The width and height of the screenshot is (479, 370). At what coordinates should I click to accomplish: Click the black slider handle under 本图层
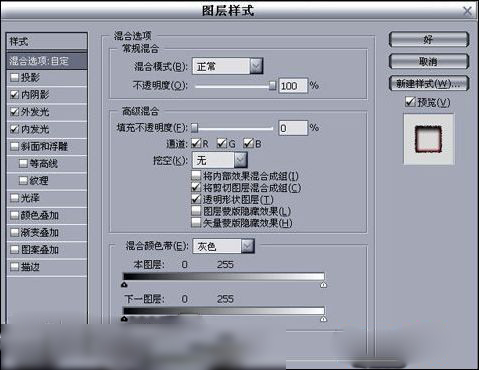pos(124,284)
